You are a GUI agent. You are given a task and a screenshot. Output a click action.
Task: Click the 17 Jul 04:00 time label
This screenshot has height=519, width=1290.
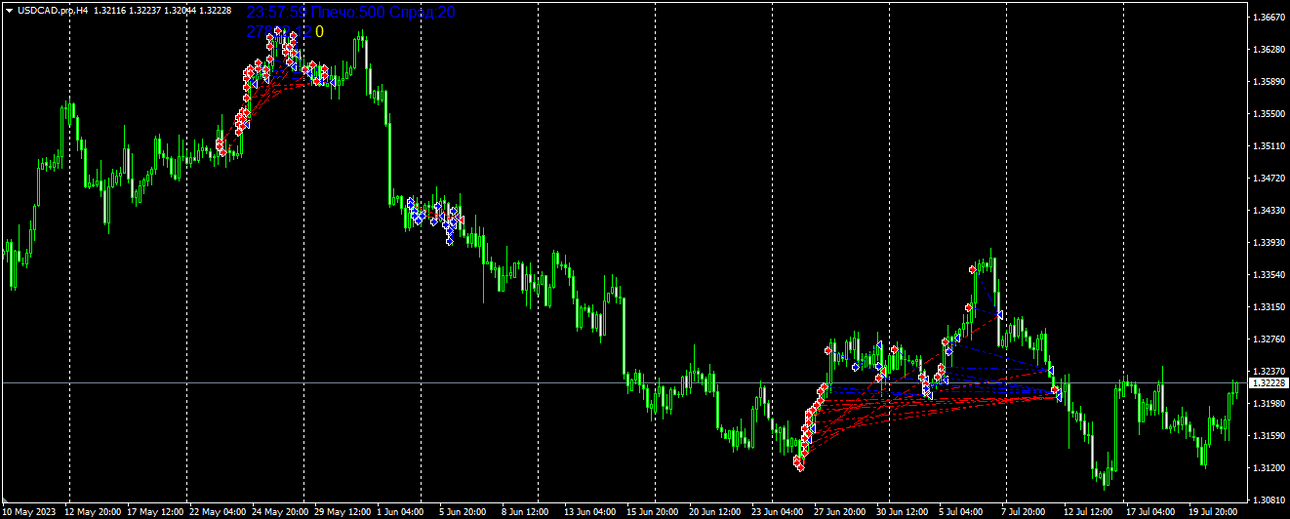tap(1149, 511)
